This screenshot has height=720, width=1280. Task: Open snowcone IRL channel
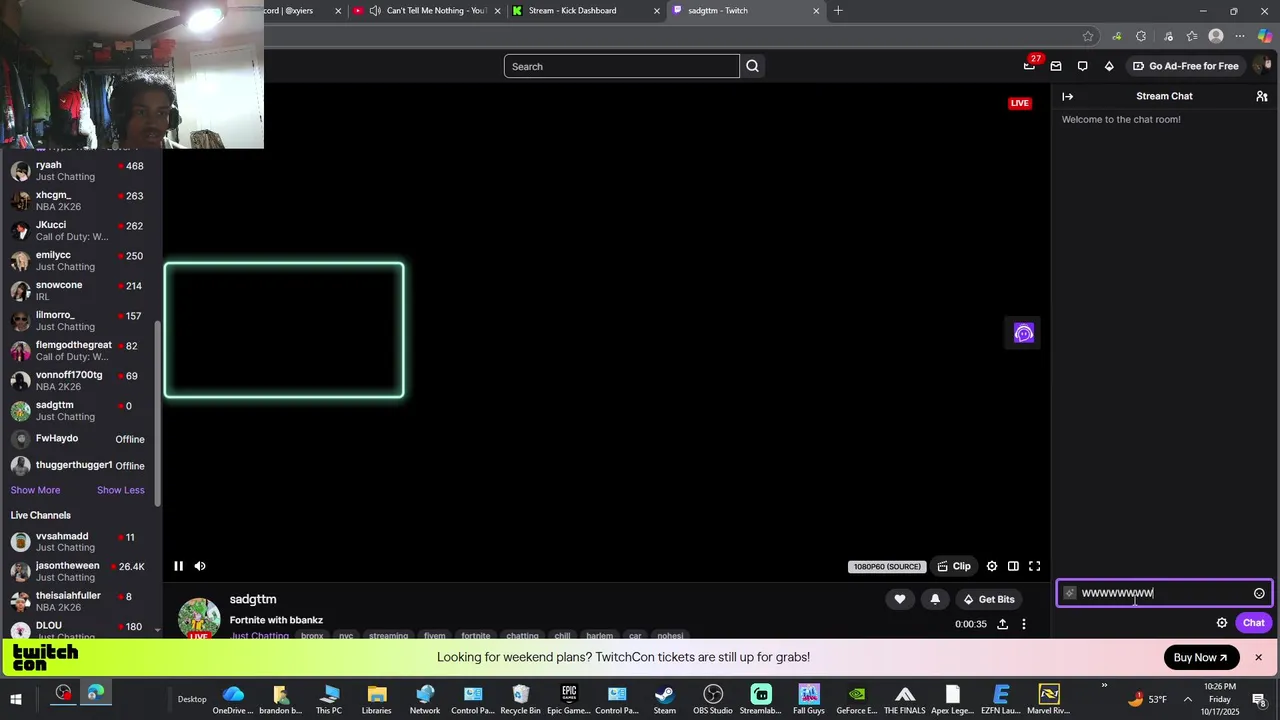(80, 291)
